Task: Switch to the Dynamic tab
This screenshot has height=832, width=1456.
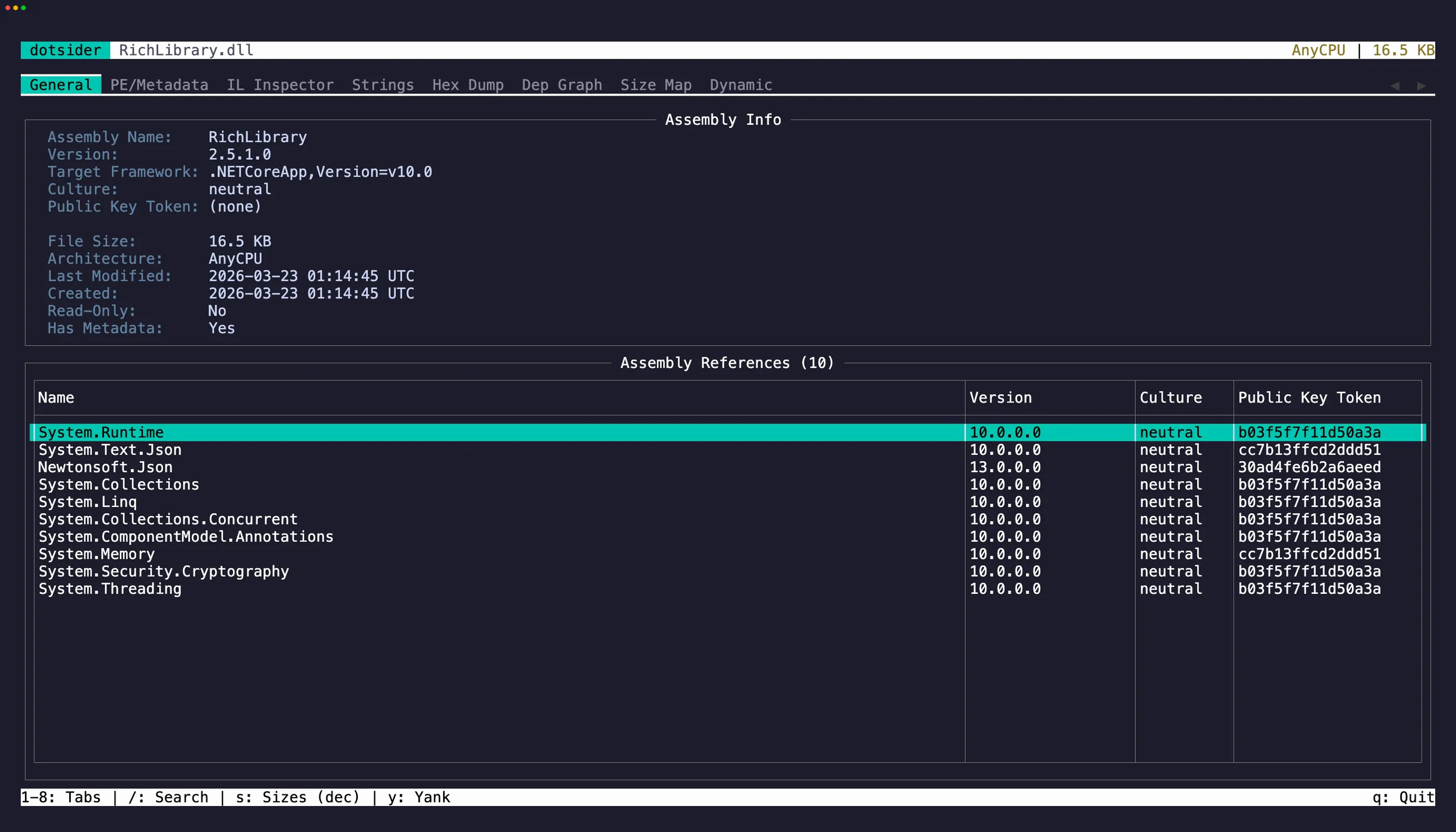Action: [740, 85]
